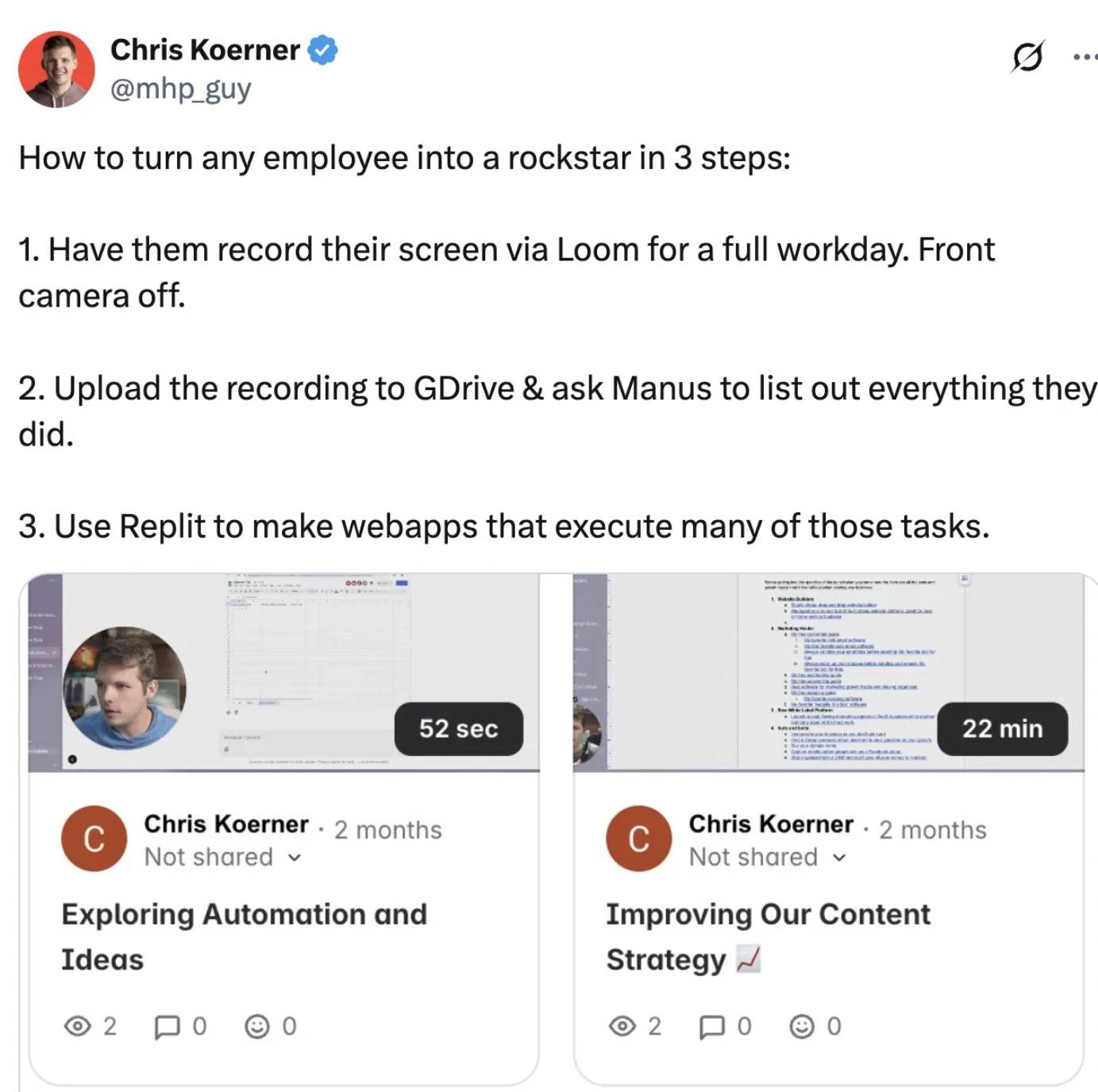Expand Not shared dropdown on Exploring Automation card
This screenshot has height=1092, width=1098.
tap(222, 857)
